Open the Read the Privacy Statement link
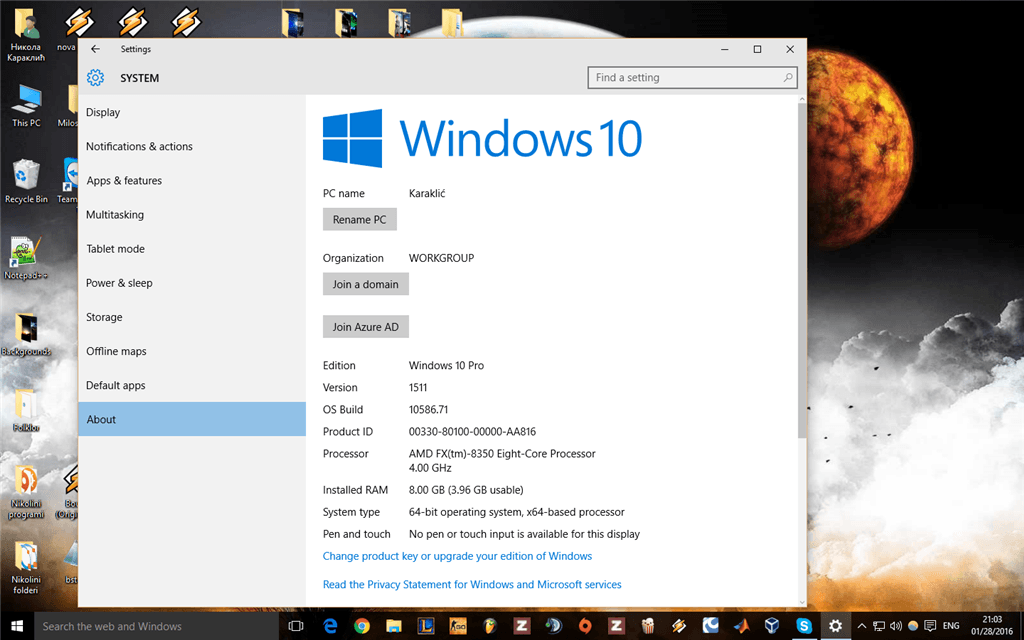Image resolution: width=1024 pixels, height=640 pixels. click(x=472, y=584)
